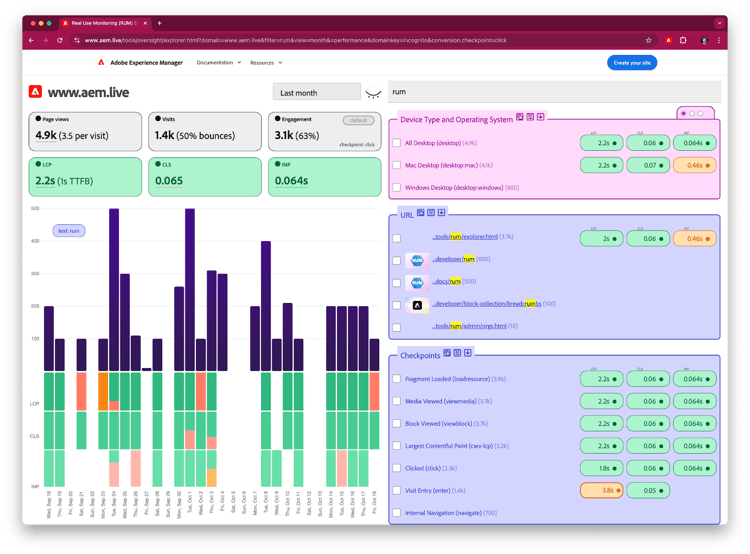Click the Create your site button
750x554 pixels.
pyautogui.click(x=632, y=63)
